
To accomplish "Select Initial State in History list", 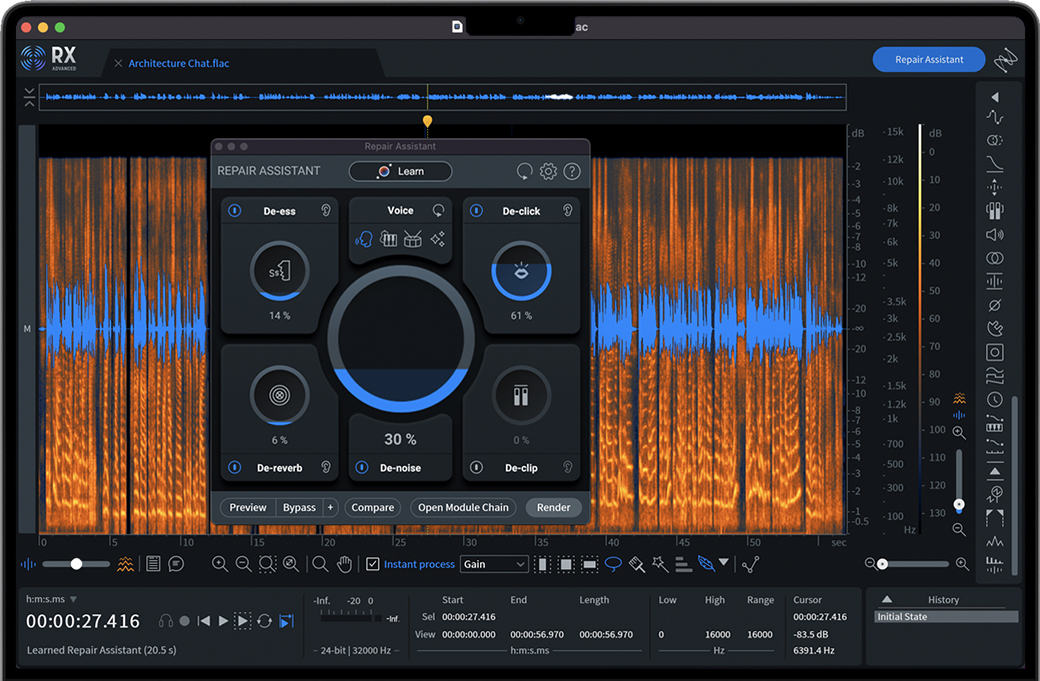I will tap(902, 617).
